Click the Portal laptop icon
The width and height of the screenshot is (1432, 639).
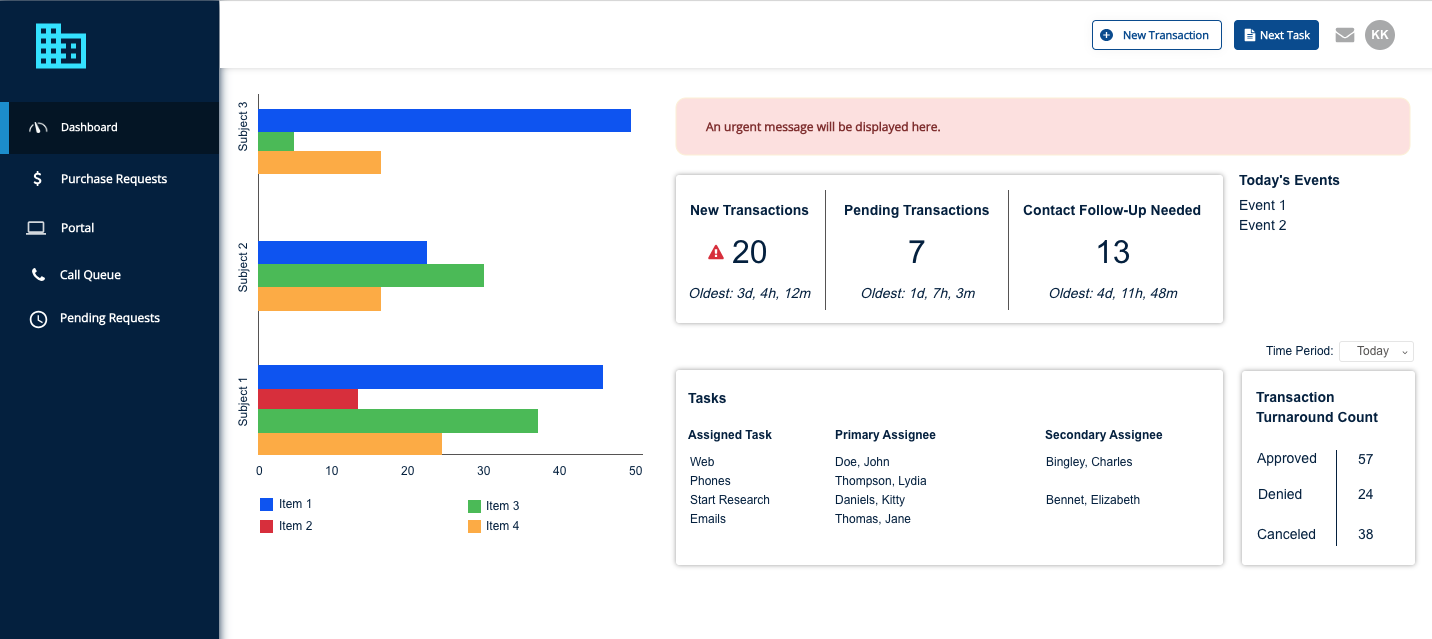pyautogui.click(x=37, y=228)
